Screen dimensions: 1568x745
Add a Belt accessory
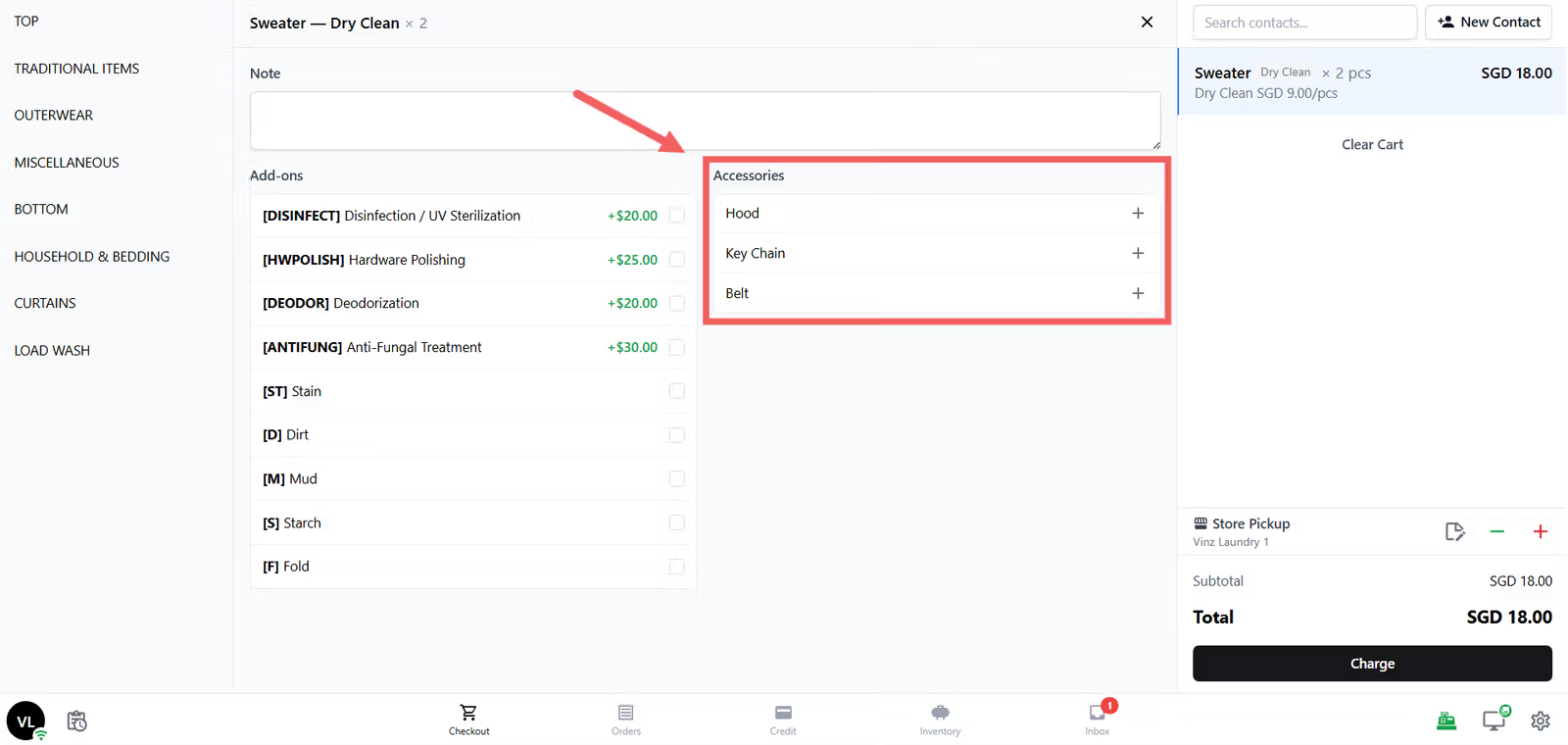[1138, 293]
